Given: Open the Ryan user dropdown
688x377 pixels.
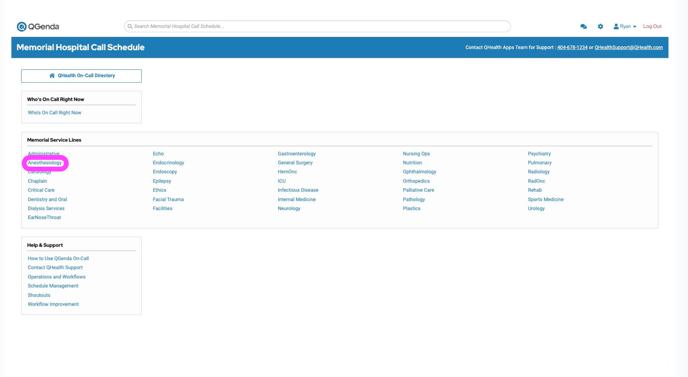Looking at the screenshot, I should (625, 26).
